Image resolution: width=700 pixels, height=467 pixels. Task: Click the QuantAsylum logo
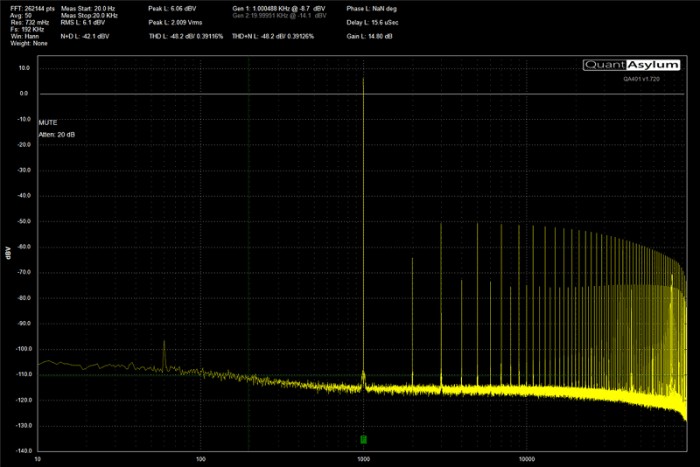[631, 65]
